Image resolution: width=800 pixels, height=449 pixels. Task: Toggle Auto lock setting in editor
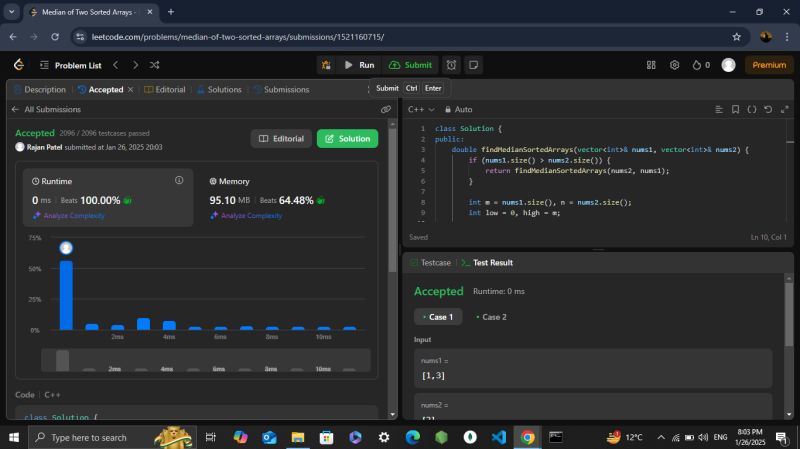(x=458, y=109)
